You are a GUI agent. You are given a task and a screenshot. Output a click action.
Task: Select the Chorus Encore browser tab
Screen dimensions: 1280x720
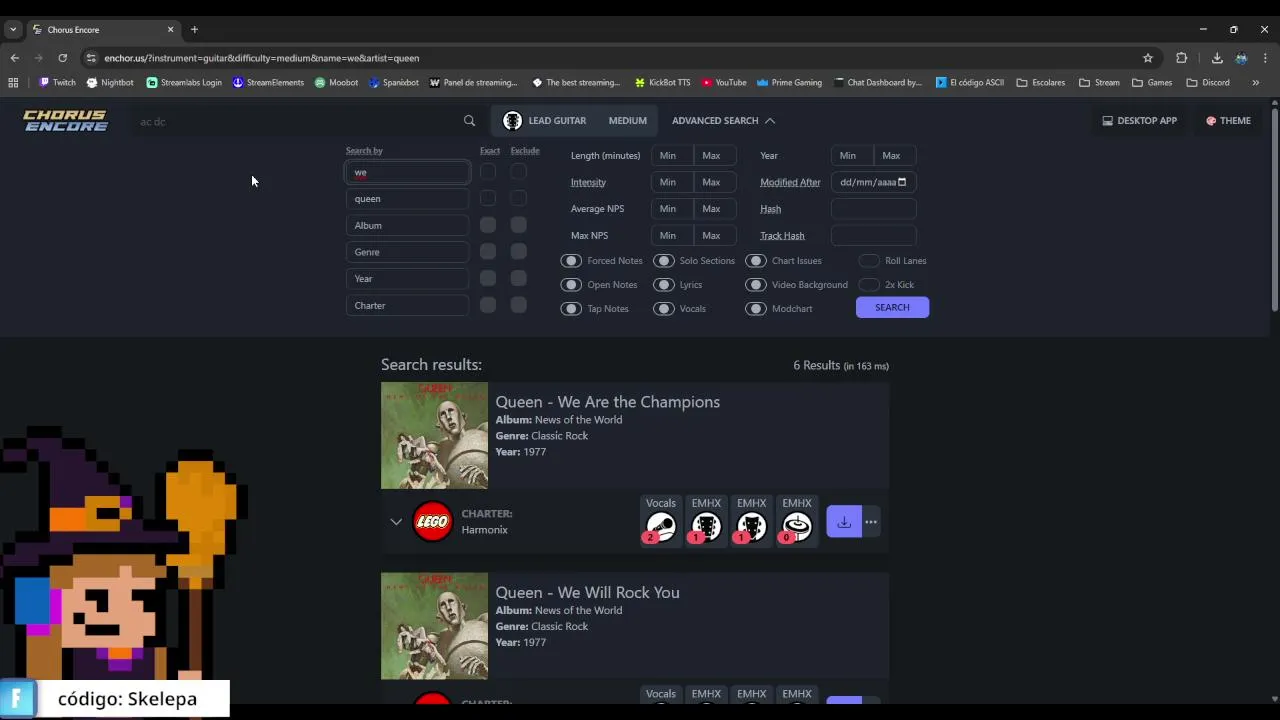103,30
